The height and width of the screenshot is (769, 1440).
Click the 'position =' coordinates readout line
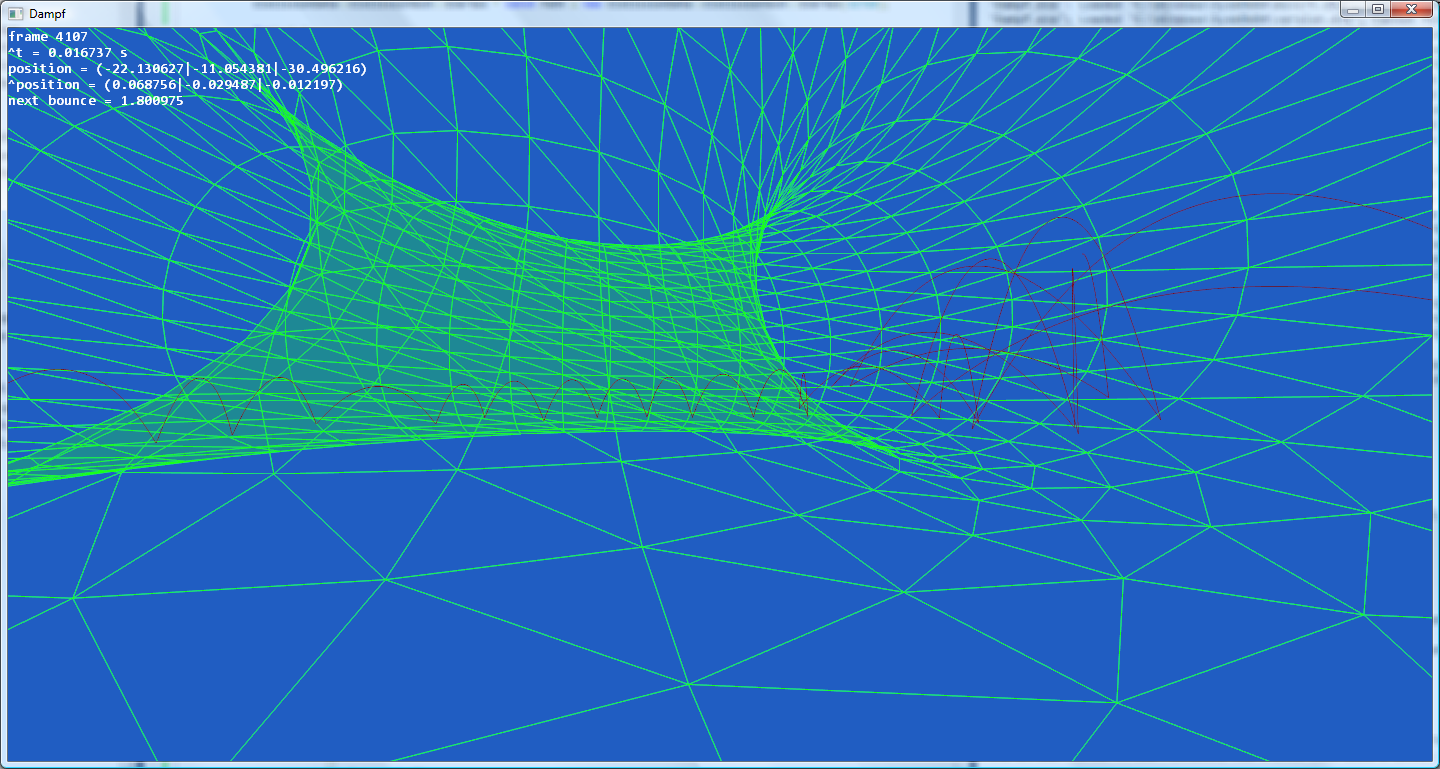point(187,69)
